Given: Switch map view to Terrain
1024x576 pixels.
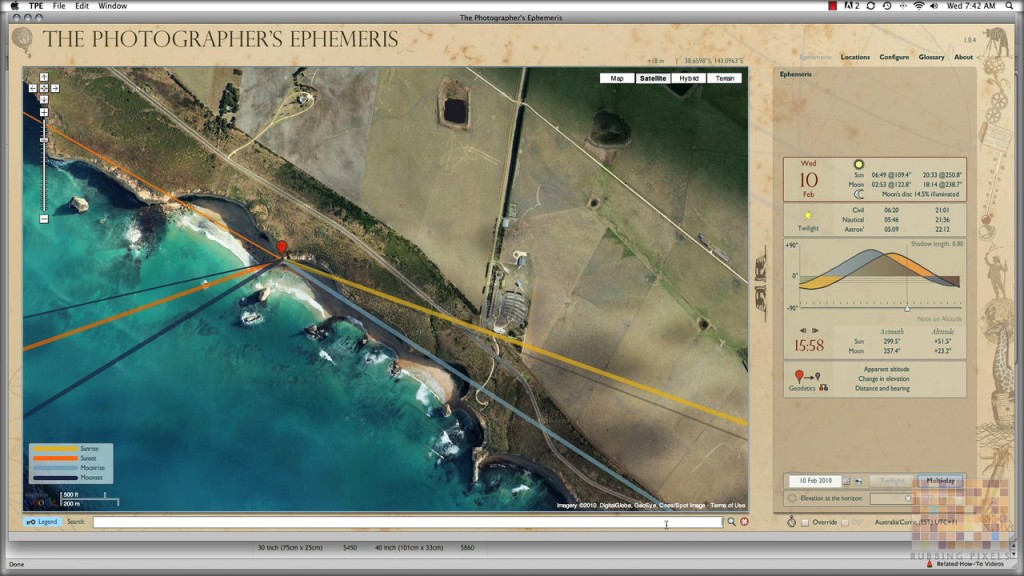Looking at the screenshot, I should [724, 78].
